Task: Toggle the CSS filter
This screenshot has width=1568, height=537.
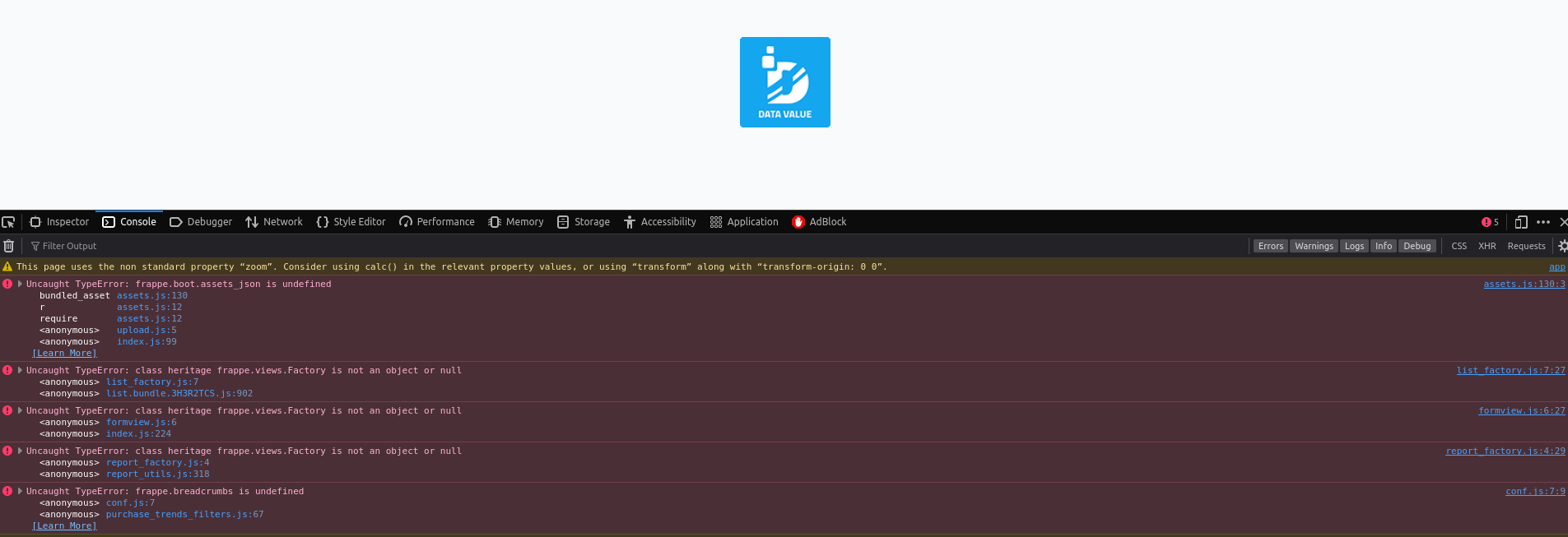Action: click(x=1459, y=246)
